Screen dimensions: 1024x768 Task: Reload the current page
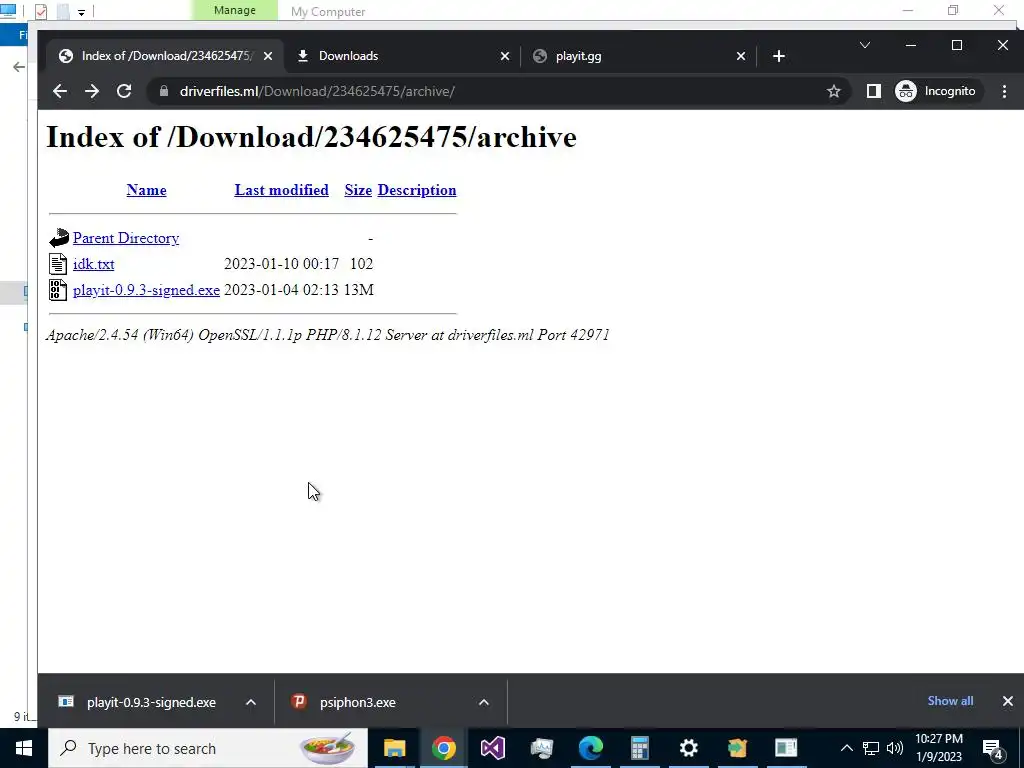(124, 91)
